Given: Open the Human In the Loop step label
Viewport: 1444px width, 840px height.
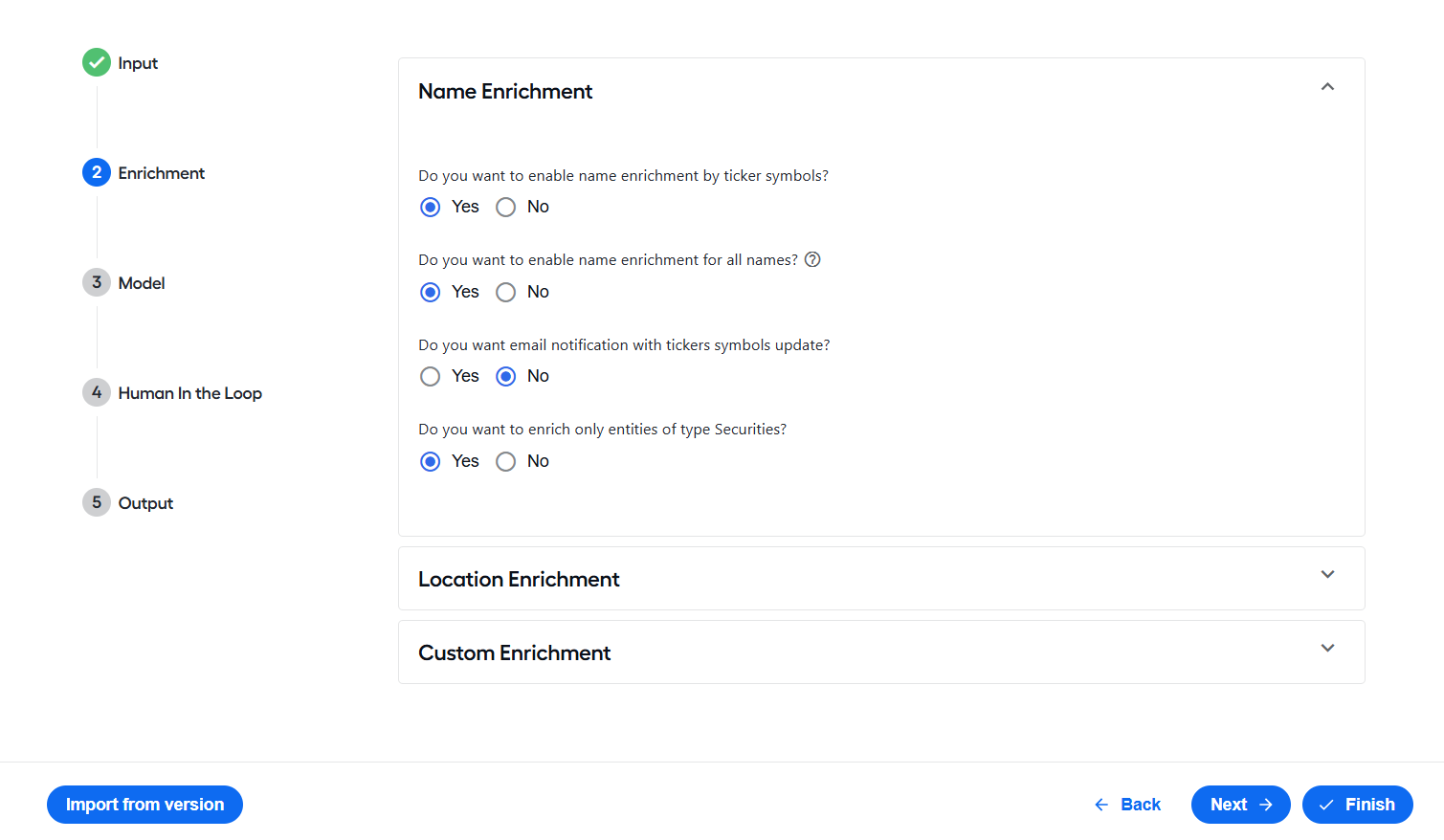Looking at the screenshot, I should pos(190,393).
